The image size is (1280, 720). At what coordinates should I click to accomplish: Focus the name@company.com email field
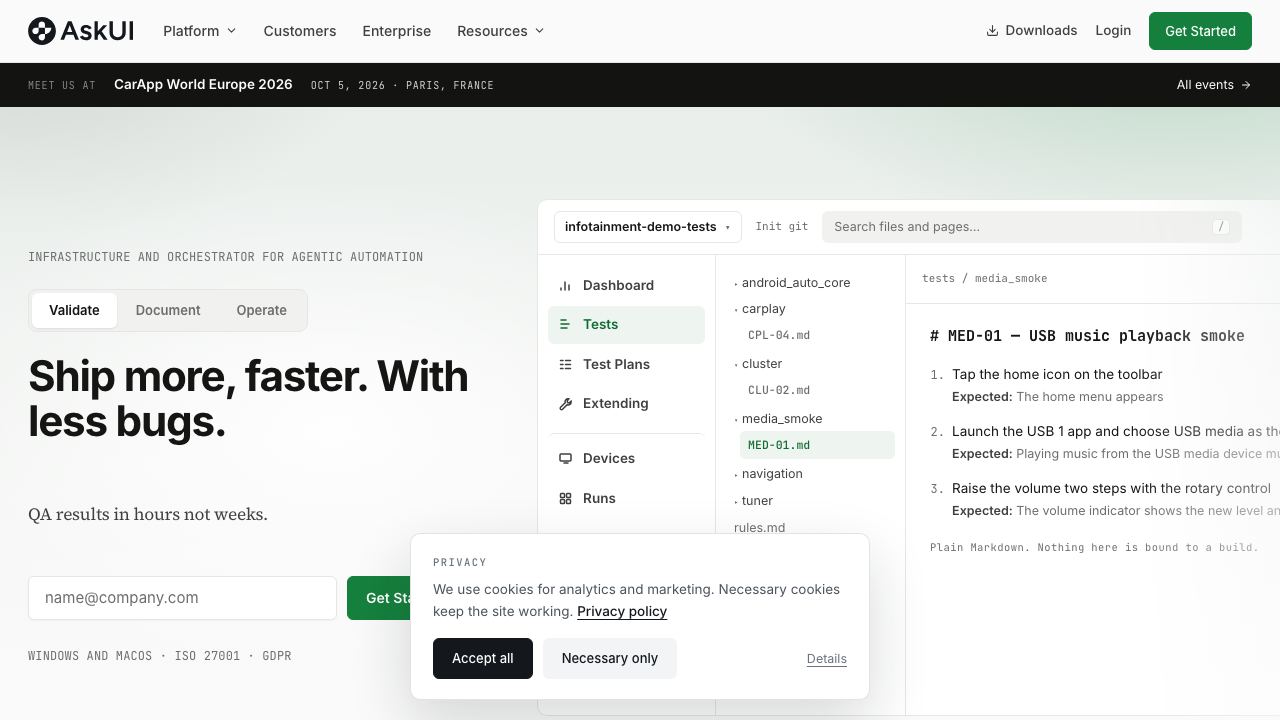coord(182,598)
